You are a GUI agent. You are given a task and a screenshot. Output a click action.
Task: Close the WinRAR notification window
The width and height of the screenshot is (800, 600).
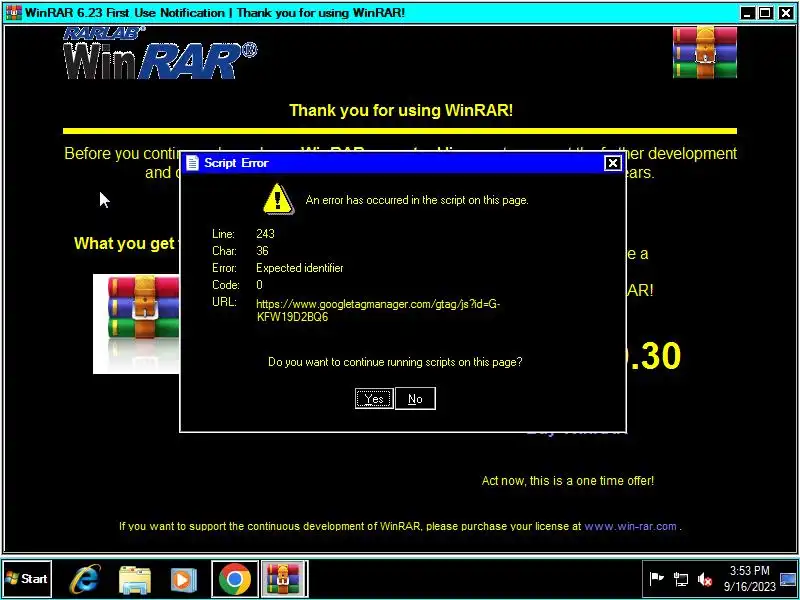[x=786, y=13]
